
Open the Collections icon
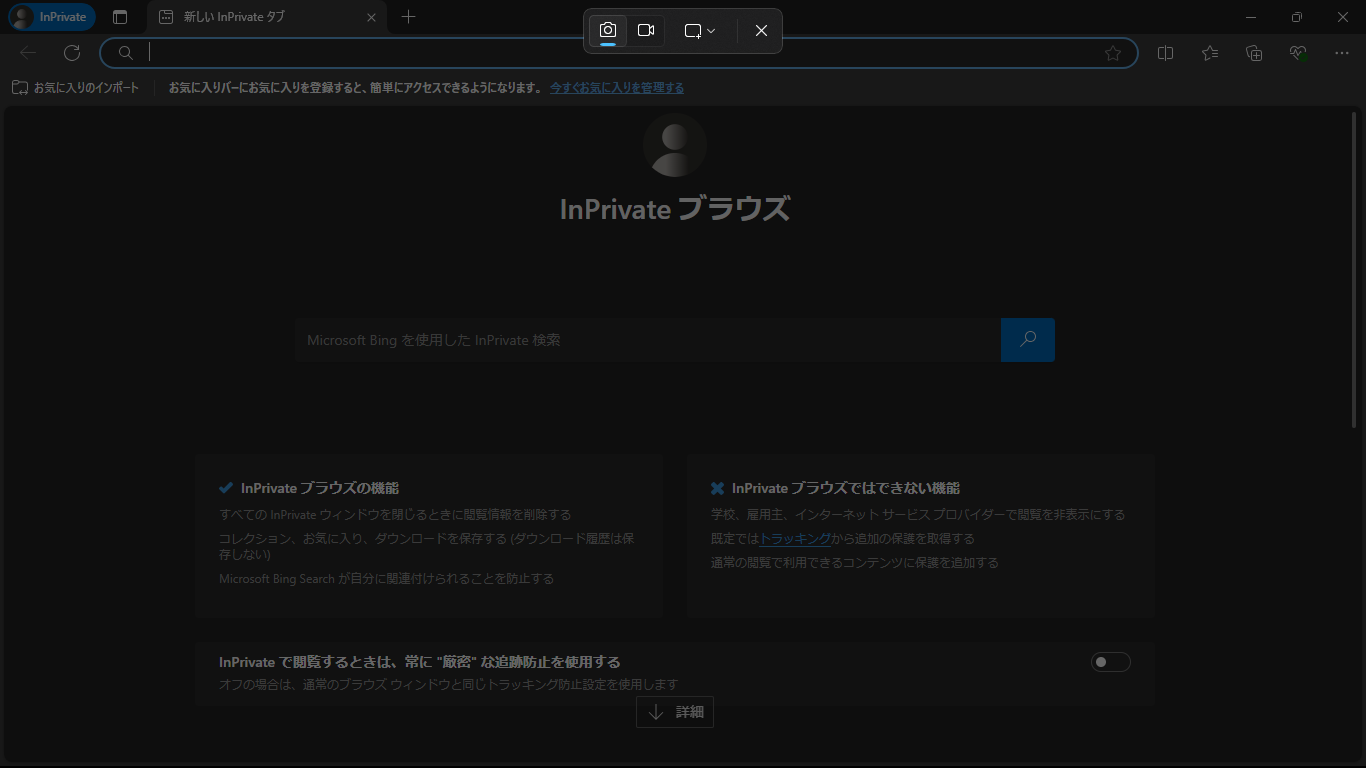click(1254, 53)
